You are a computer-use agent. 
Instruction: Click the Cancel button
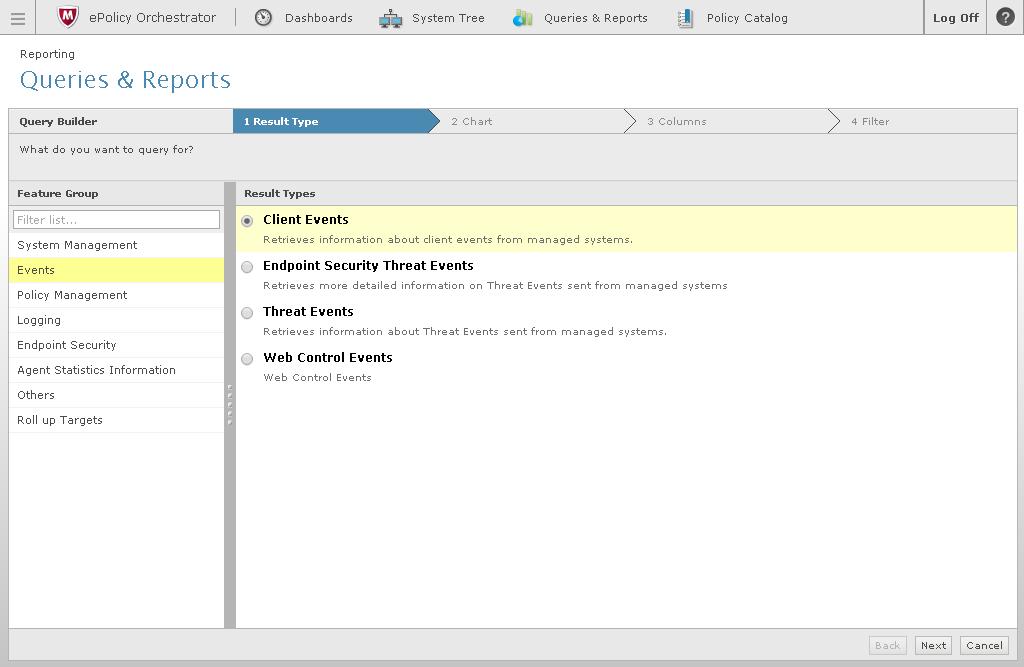(x=984, y=645)
